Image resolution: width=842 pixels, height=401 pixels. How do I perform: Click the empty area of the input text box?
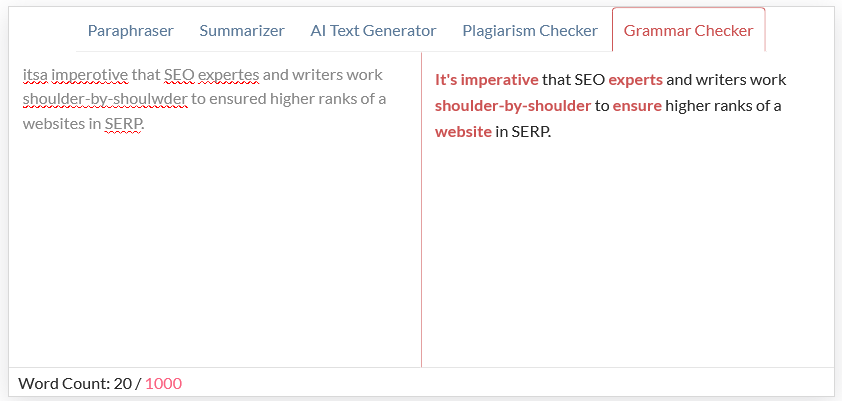[215, 247]
